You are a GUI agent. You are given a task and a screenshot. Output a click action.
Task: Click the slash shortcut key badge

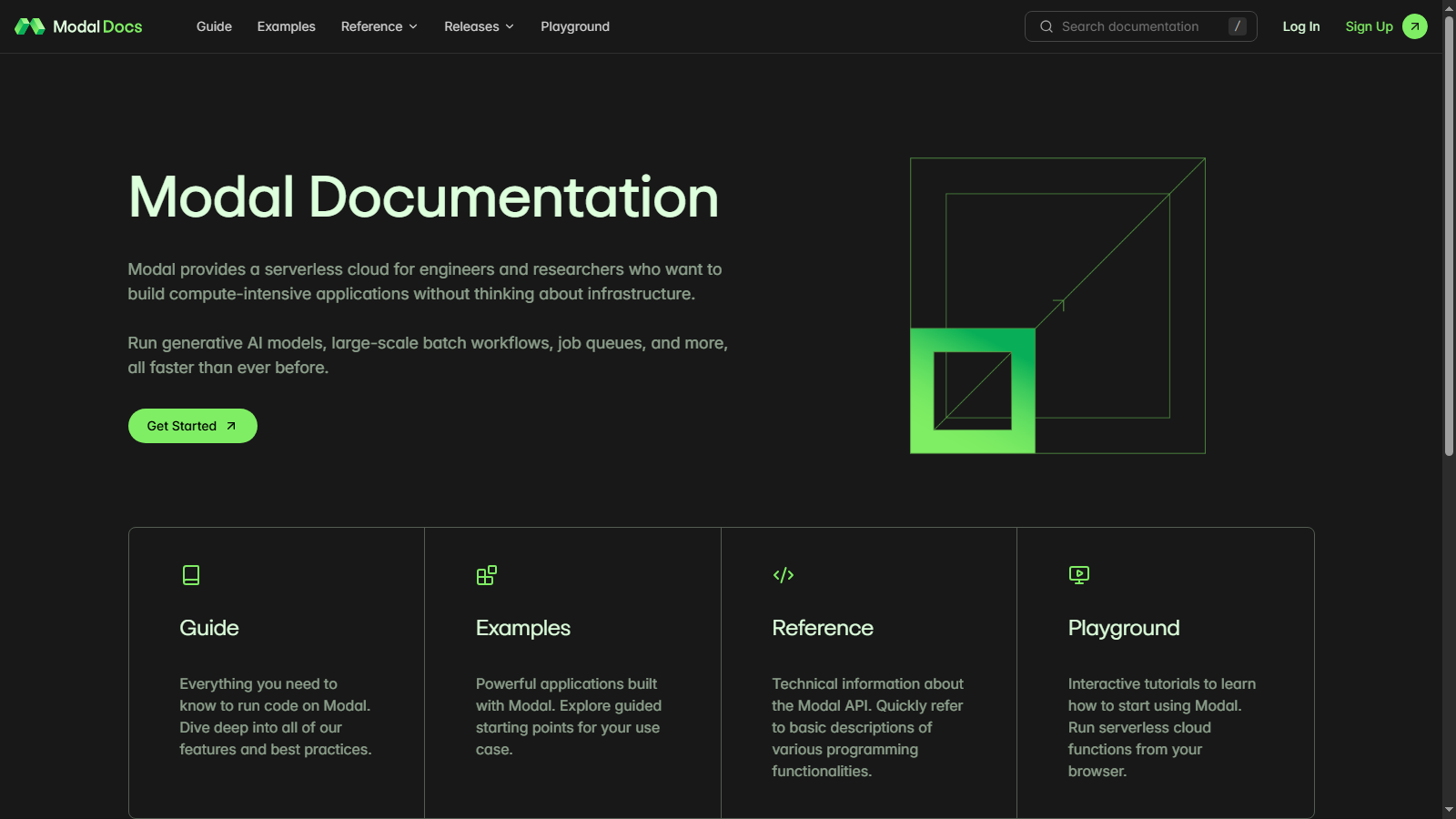(1238, 26)
